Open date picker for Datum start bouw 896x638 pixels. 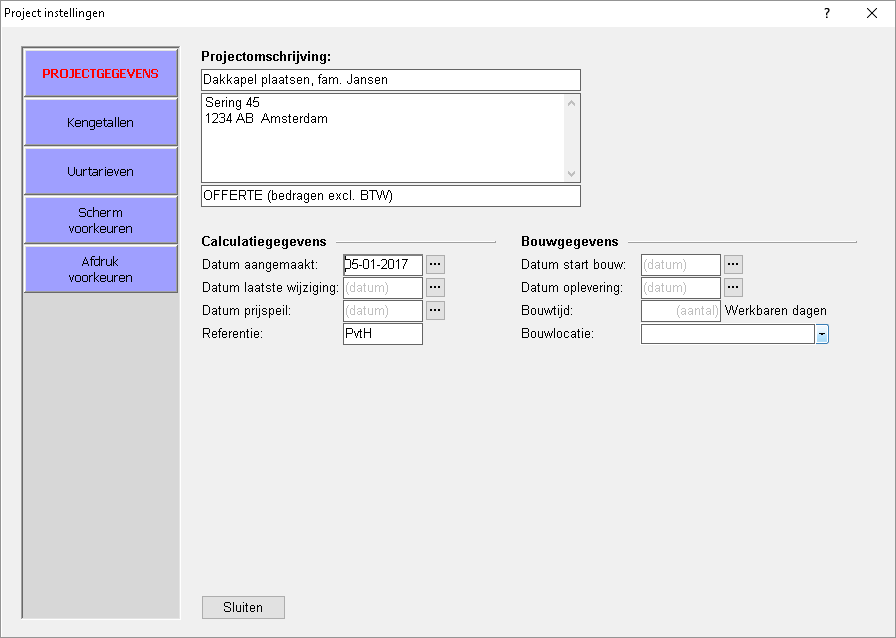[x=733, y=265]
